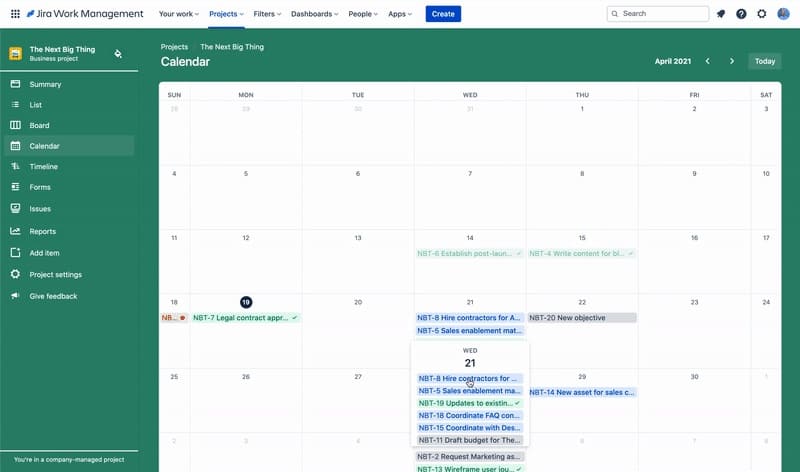Image resolution: width=800 pixels, height=472 pixels.
Task: Click the Jira Work Management logo
Action: click(85, 14)
